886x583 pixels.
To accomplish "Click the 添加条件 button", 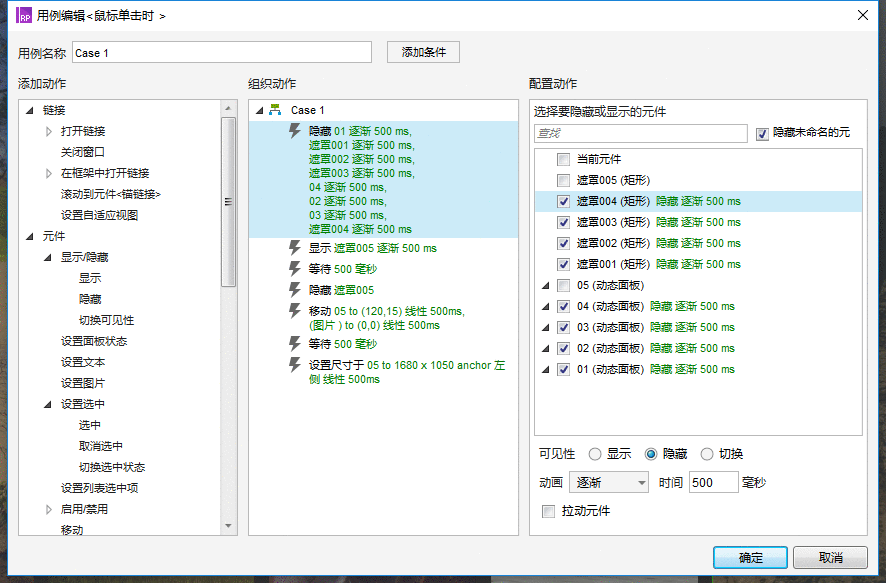I will coord(423,52).
